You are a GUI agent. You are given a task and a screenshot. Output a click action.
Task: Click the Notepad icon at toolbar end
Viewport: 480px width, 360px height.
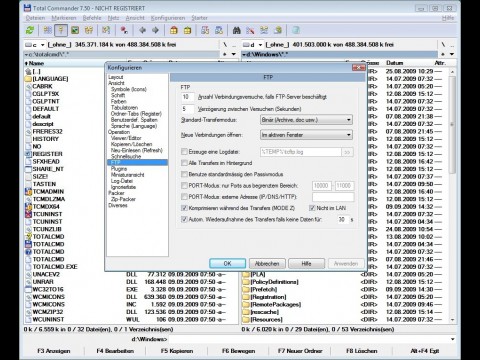coord(296,30)
